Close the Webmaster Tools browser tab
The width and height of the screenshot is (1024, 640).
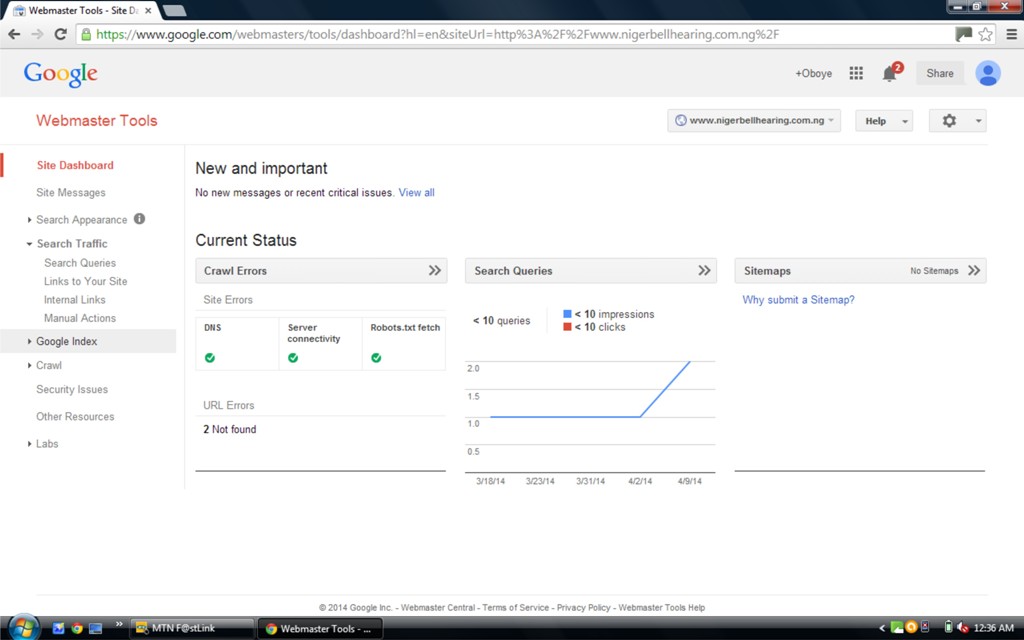coord(148,10)
